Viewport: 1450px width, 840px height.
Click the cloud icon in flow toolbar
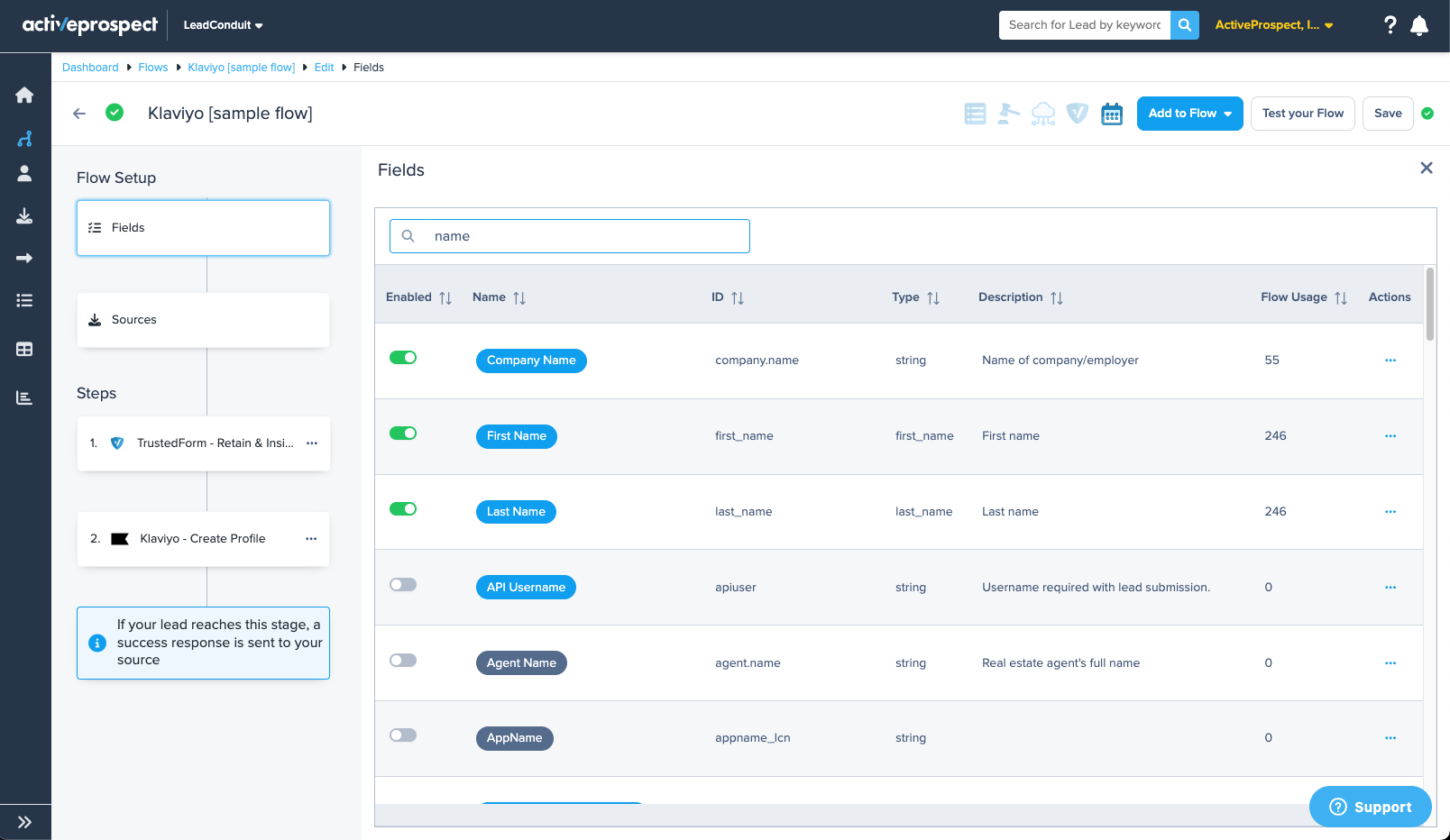coord(1043,114)
